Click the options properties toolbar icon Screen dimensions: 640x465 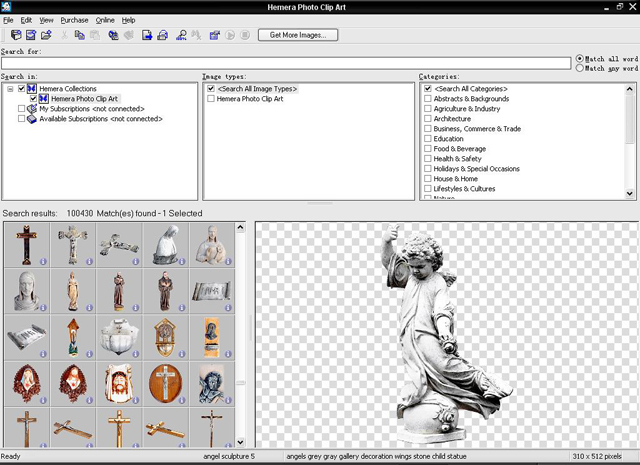pyautogui.click(x=215, y=35)
